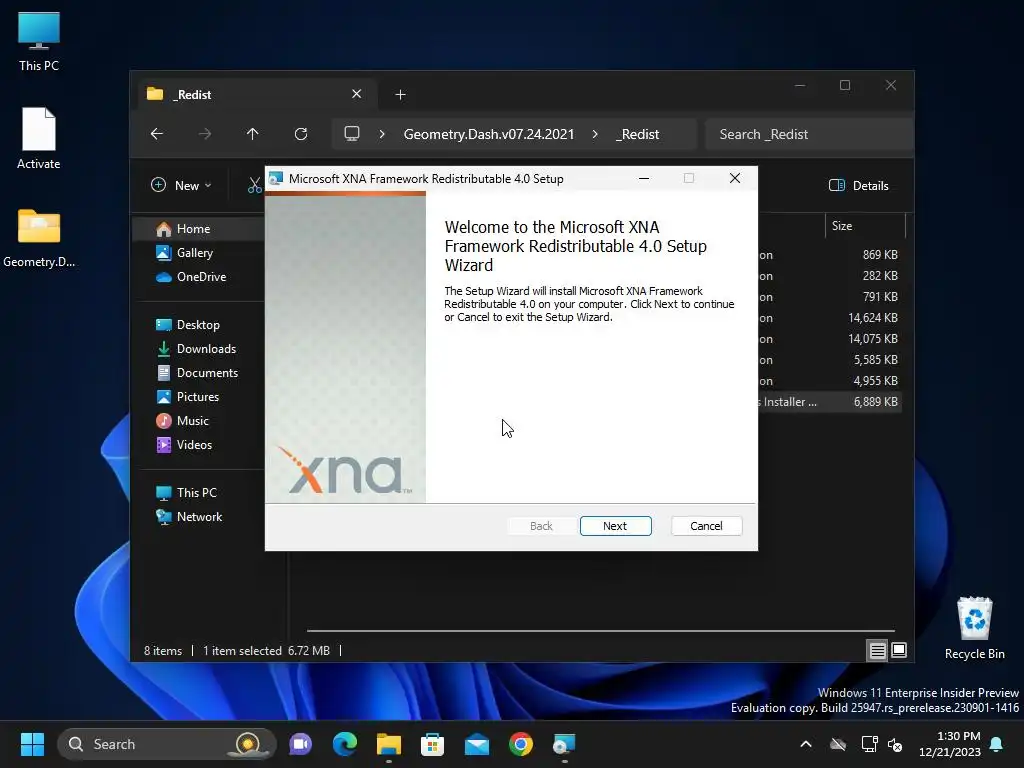The height and width of the screenshot is (768, 1024).
Task: Select the Geometry.D... desktop folder
Action: [39, 238]
